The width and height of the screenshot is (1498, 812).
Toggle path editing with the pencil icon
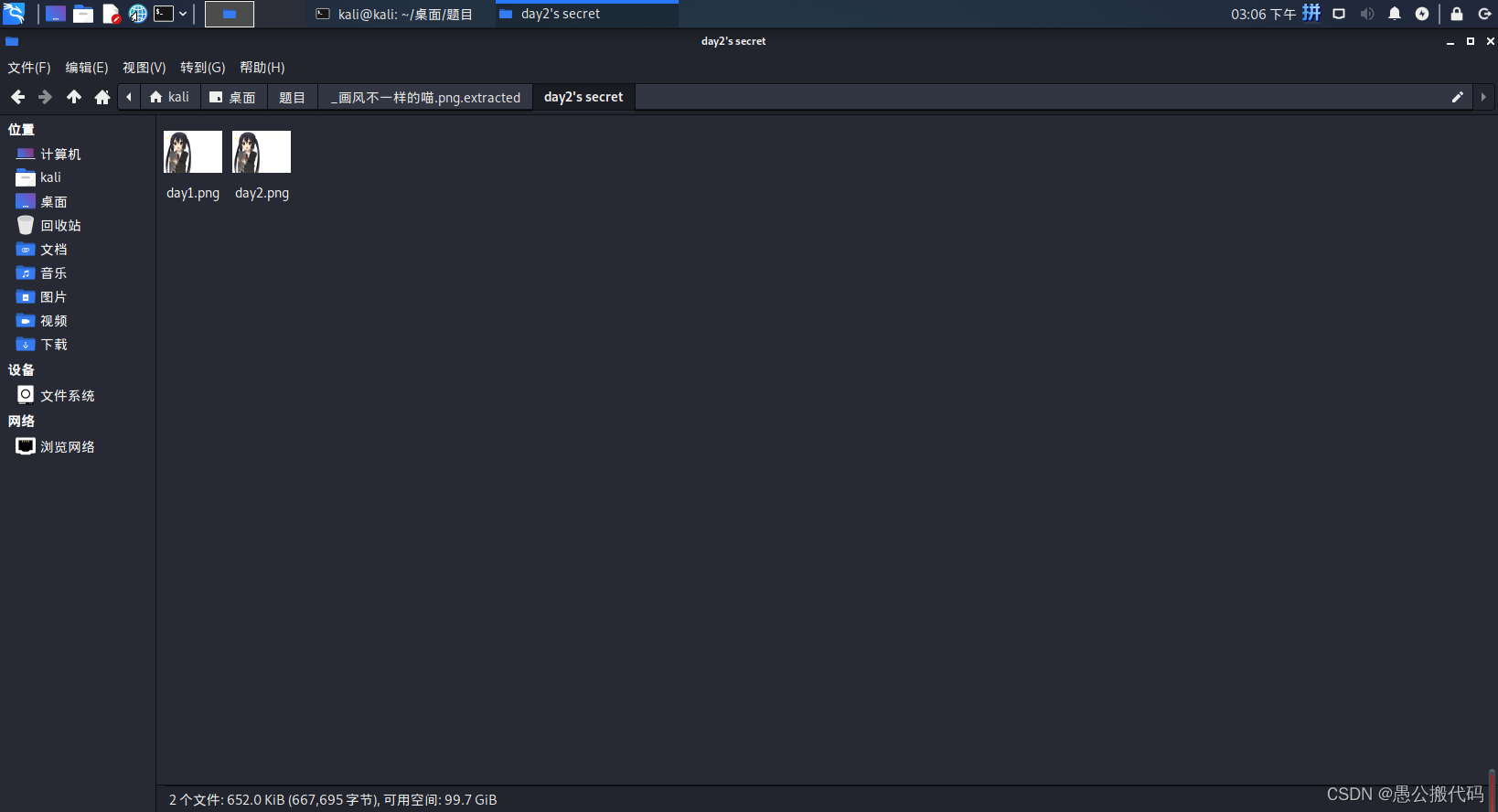point(1458,97)
